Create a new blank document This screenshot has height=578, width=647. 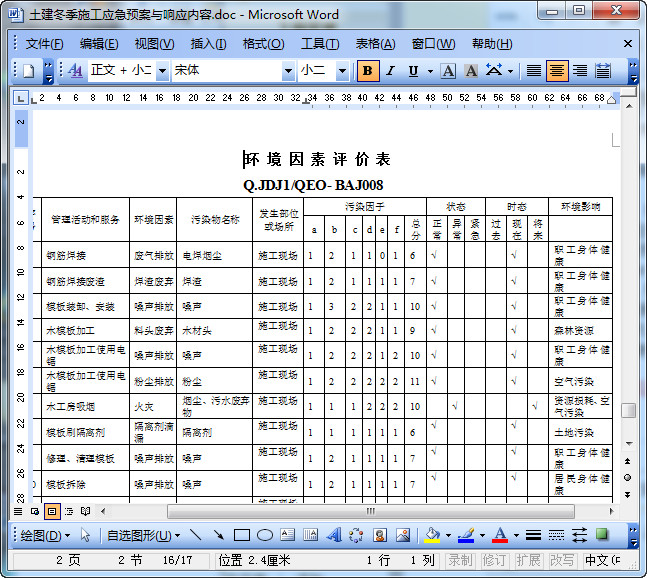click(28, 71)
